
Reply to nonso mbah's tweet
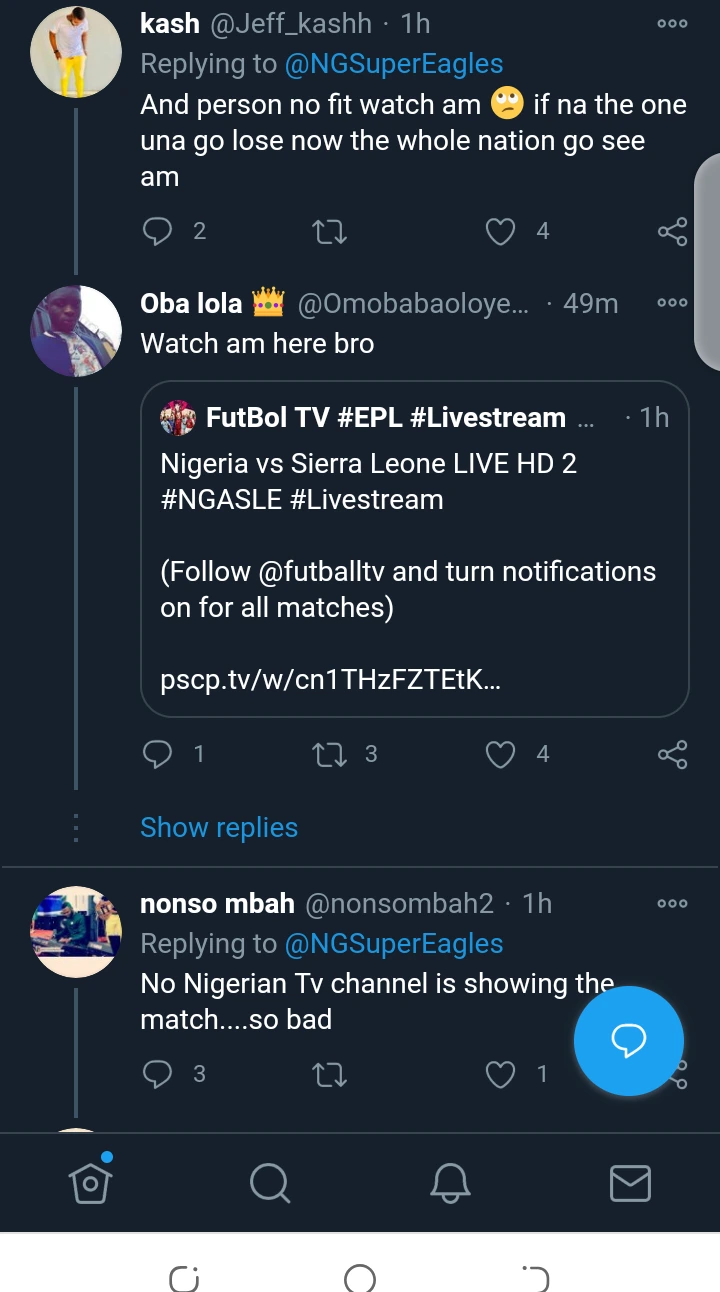(158, 1074)
